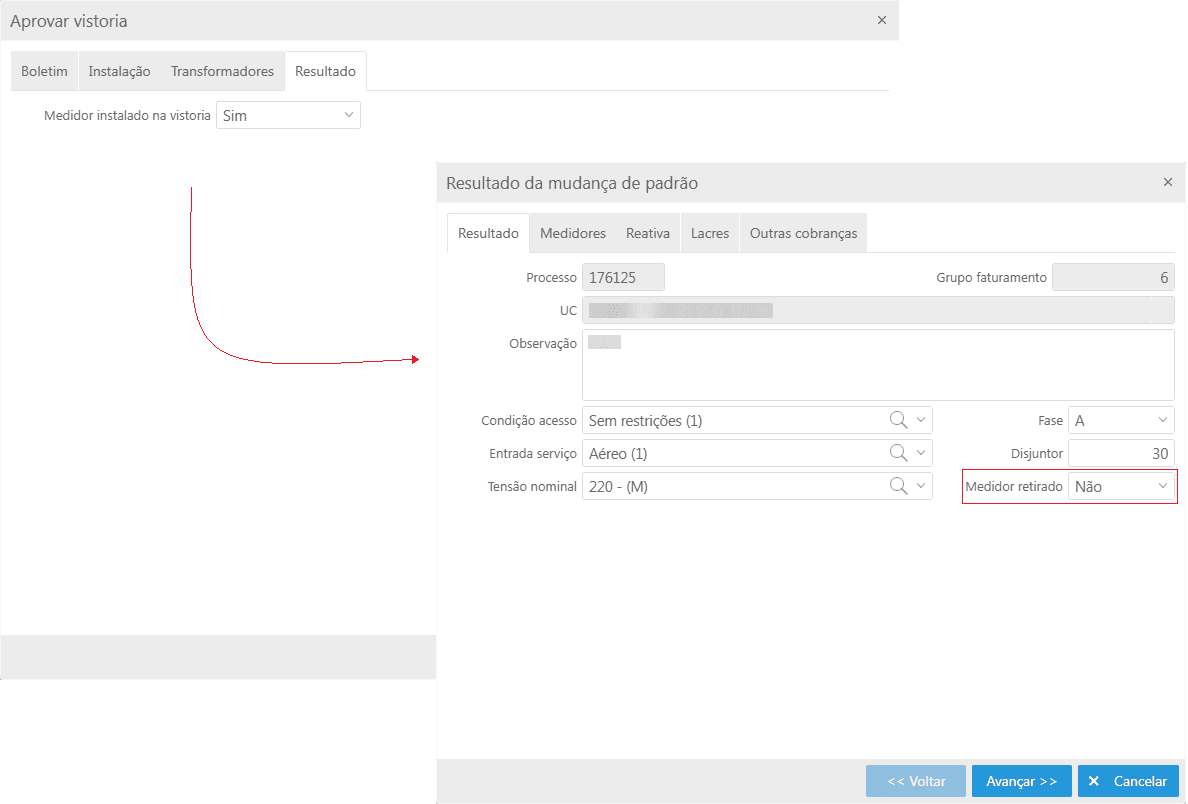Switch to the Medidores tab
This screenshot has height=804, width=1188.
pyautogui.click(x=573, y=233)
